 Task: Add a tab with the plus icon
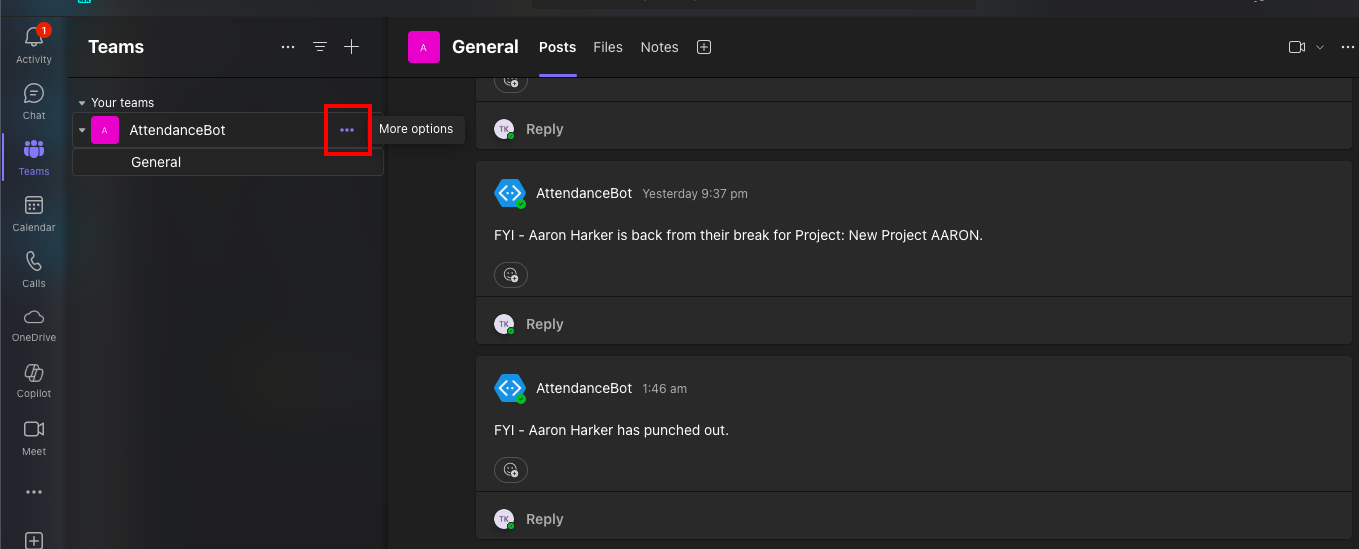point(704,47)
